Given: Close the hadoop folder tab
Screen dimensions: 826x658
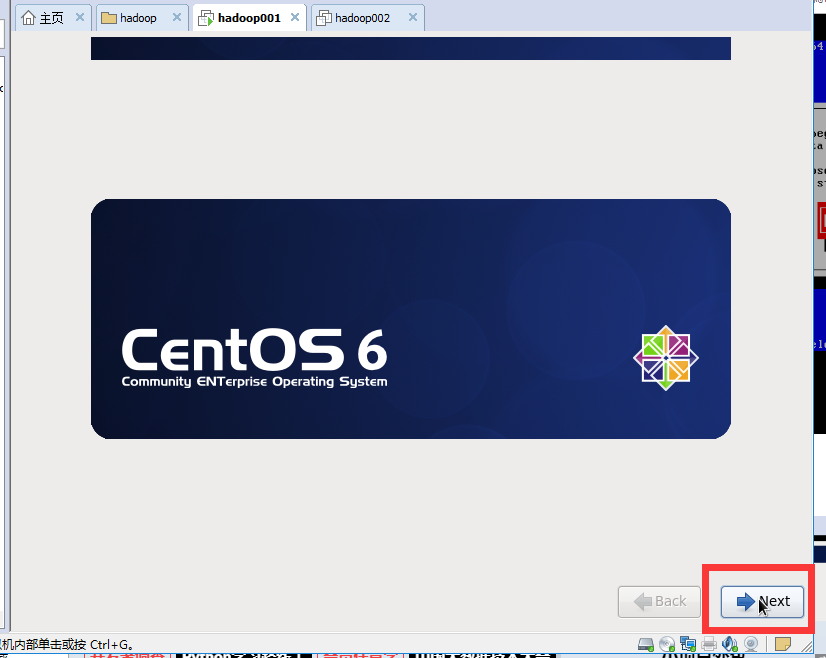Looking at the screenshot, I should pyautogui.click(x=177, y=17).
